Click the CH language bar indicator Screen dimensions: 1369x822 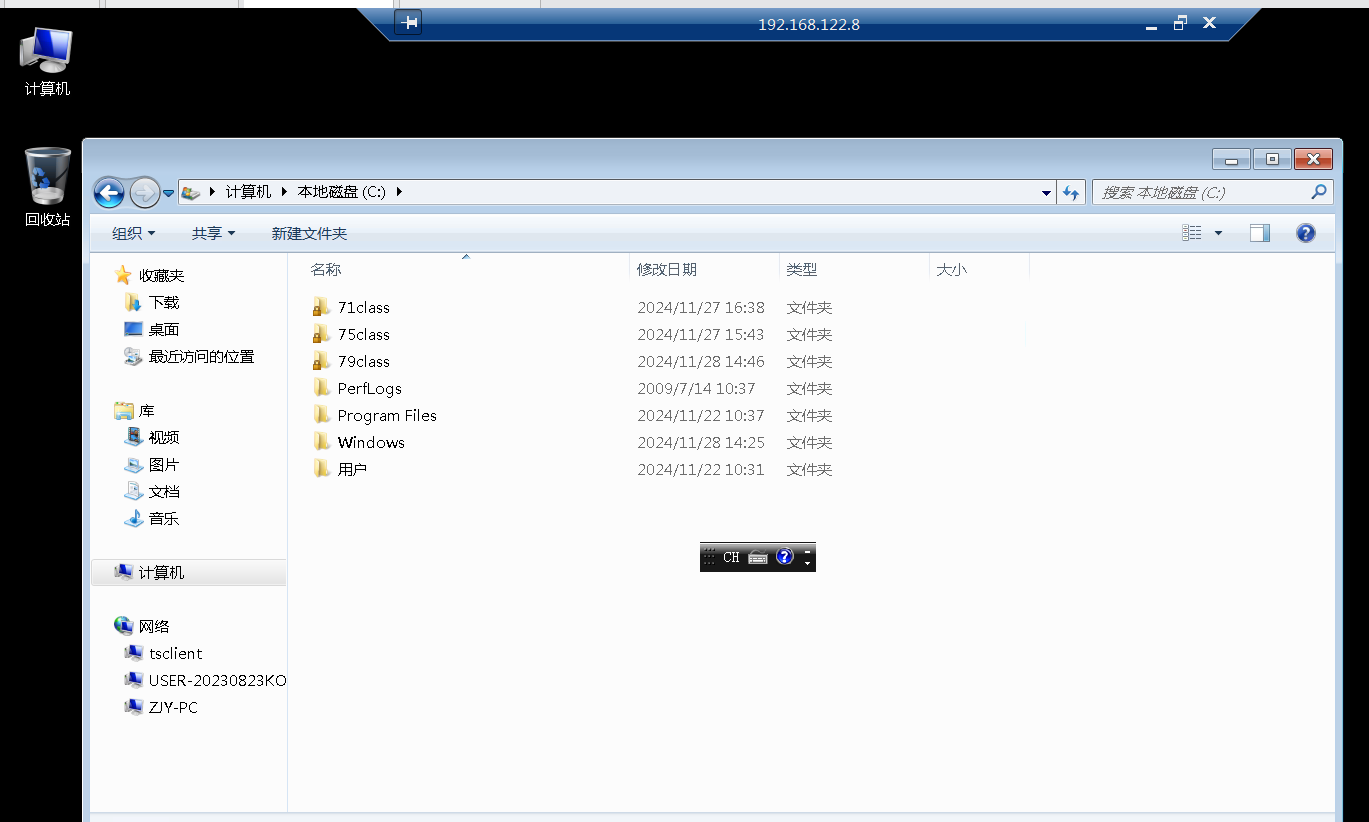coord(731,557)
